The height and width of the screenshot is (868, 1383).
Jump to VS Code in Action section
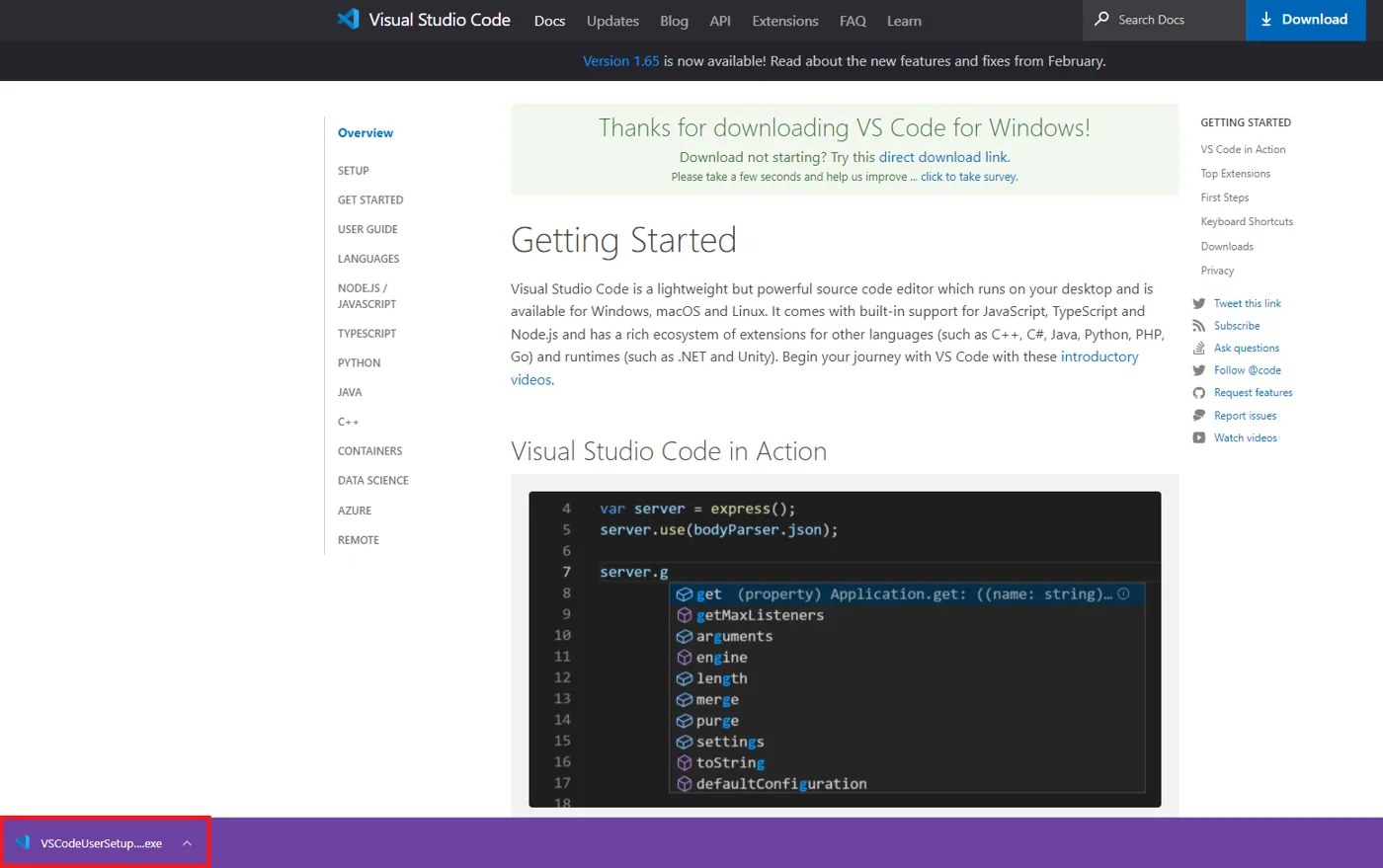(1243, 150)
